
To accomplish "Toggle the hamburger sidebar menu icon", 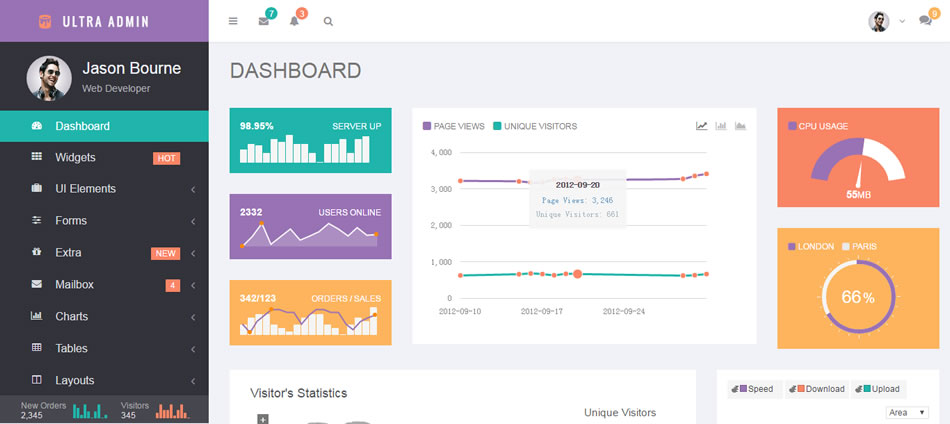I will (233, 21).
